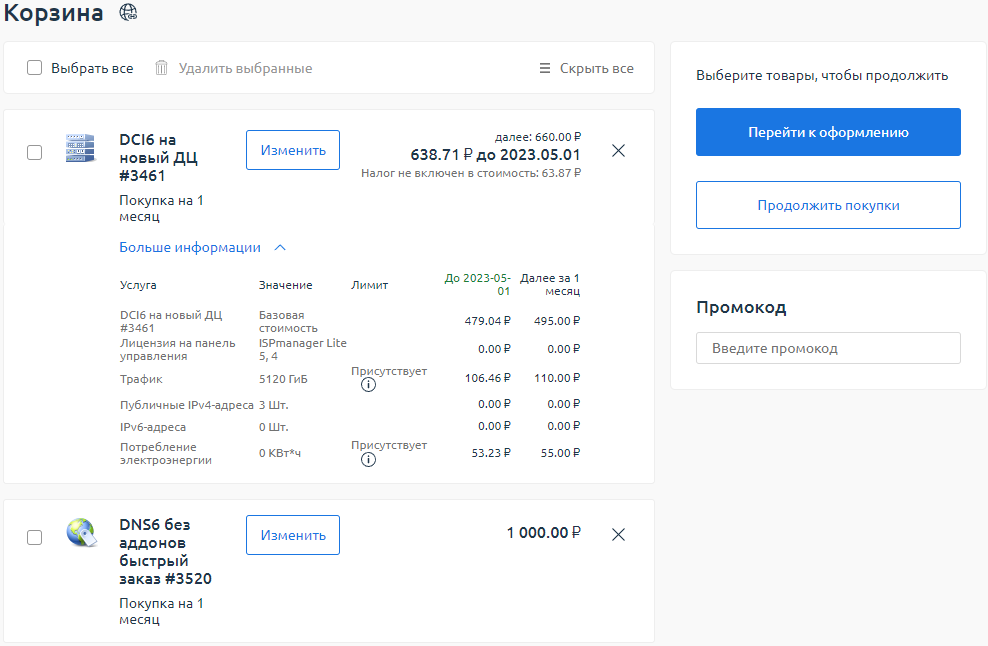Focus the Введите промокод field

click(x=828, y=349)
